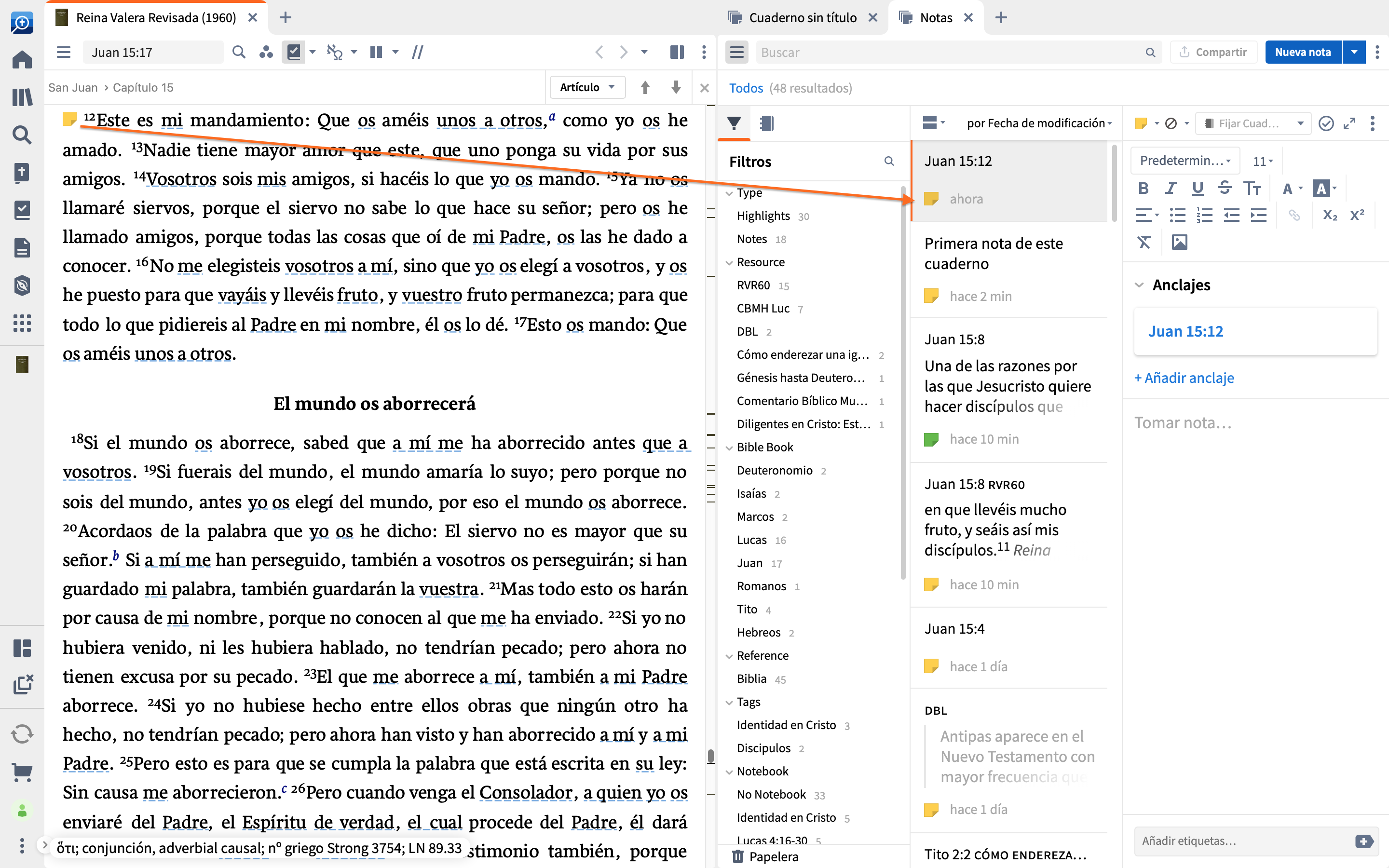The image size is (1389, 868).
Task: Toggle Underline formatting
Action: (x=1198, y=188)
